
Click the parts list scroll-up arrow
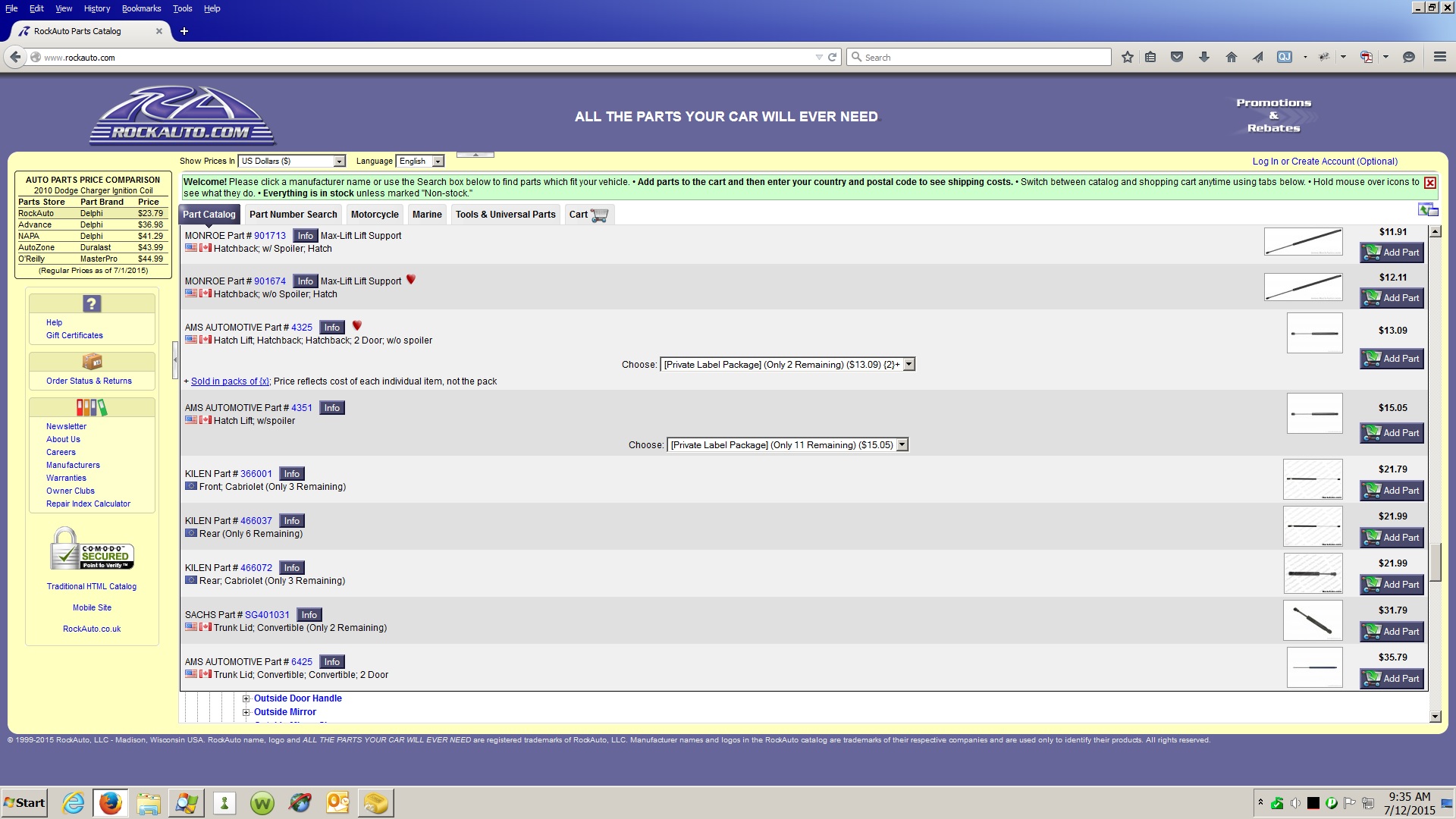[1435, 231]
